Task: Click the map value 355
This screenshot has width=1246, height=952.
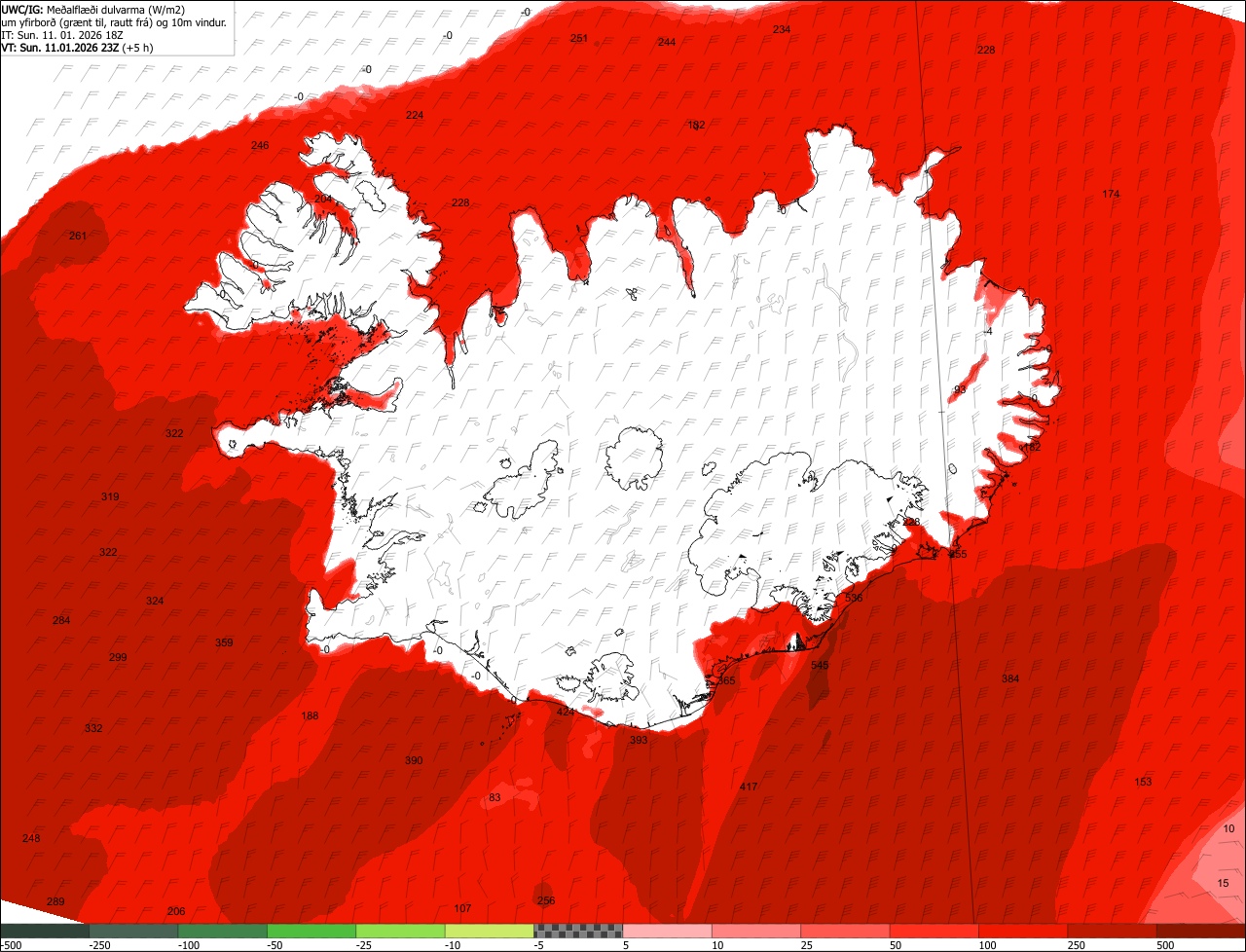Action: [x=959, y=554]
